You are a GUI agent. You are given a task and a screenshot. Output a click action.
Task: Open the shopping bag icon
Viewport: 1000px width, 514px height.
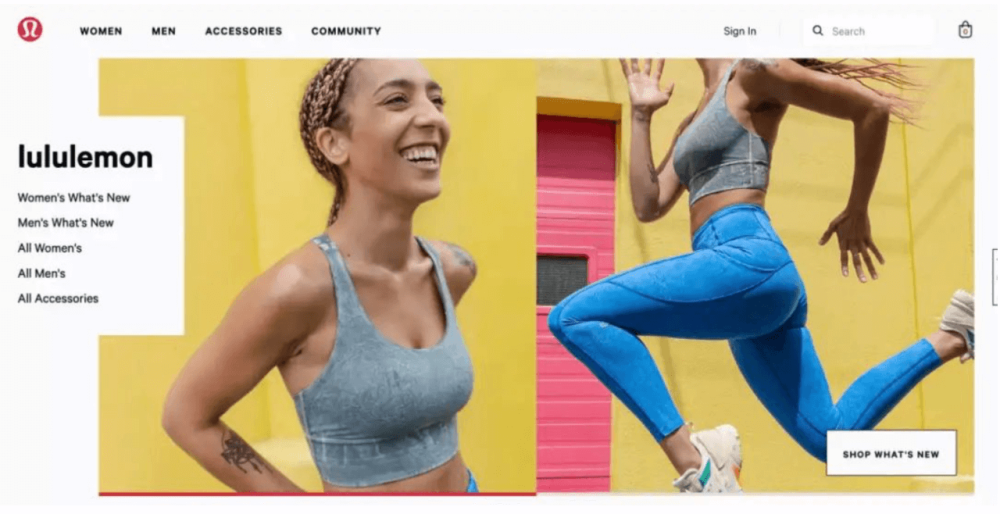tap(965, 30)
